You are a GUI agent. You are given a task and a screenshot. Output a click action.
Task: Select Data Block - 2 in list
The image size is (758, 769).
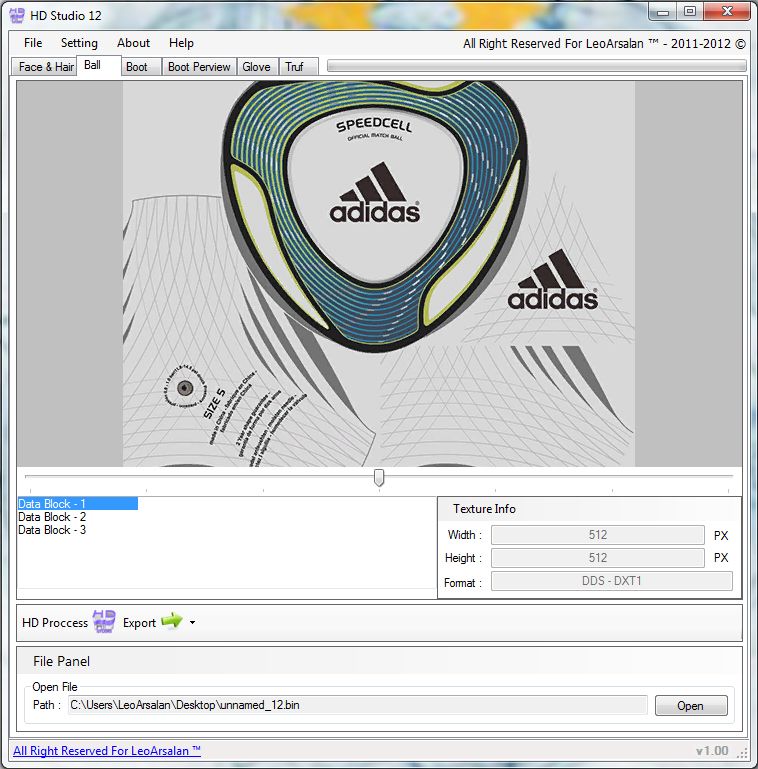point(52,517)
